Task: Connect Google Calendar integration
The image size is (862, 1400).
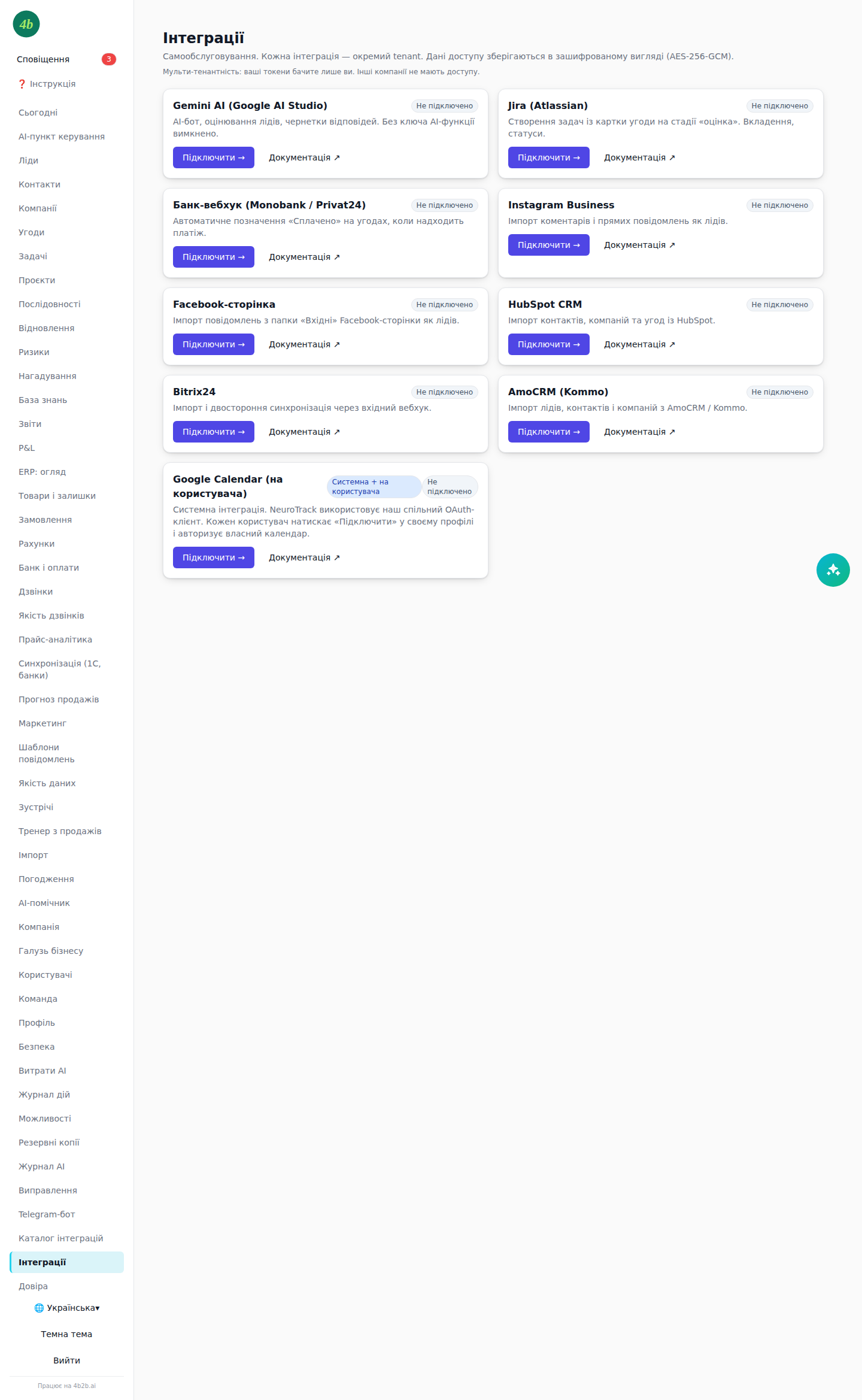Action: coord(214,557)
